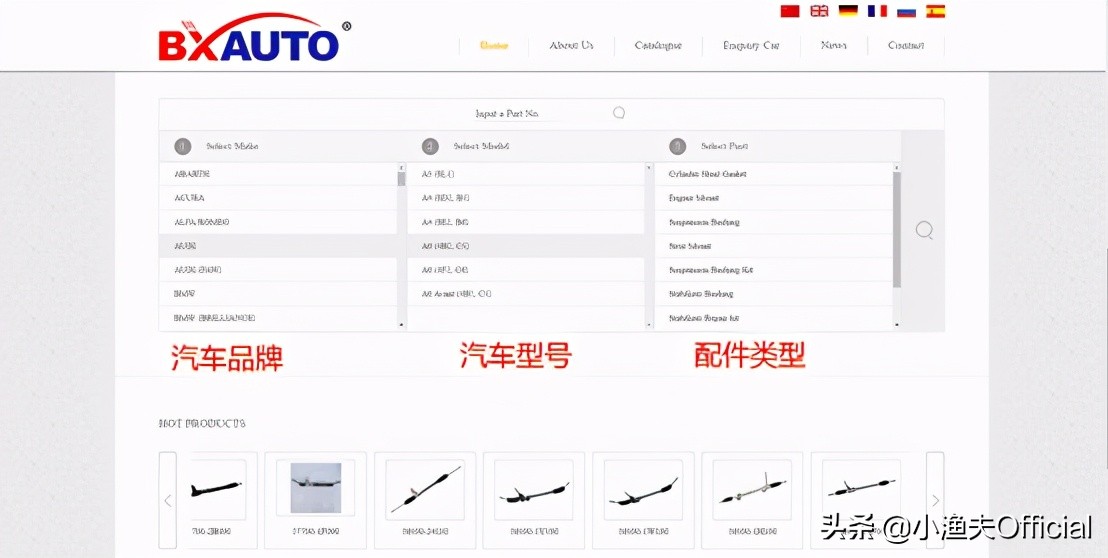The image size is (1108, 558).
Task: Pick the highlighted AUDI make row
Action: (278, 246)
